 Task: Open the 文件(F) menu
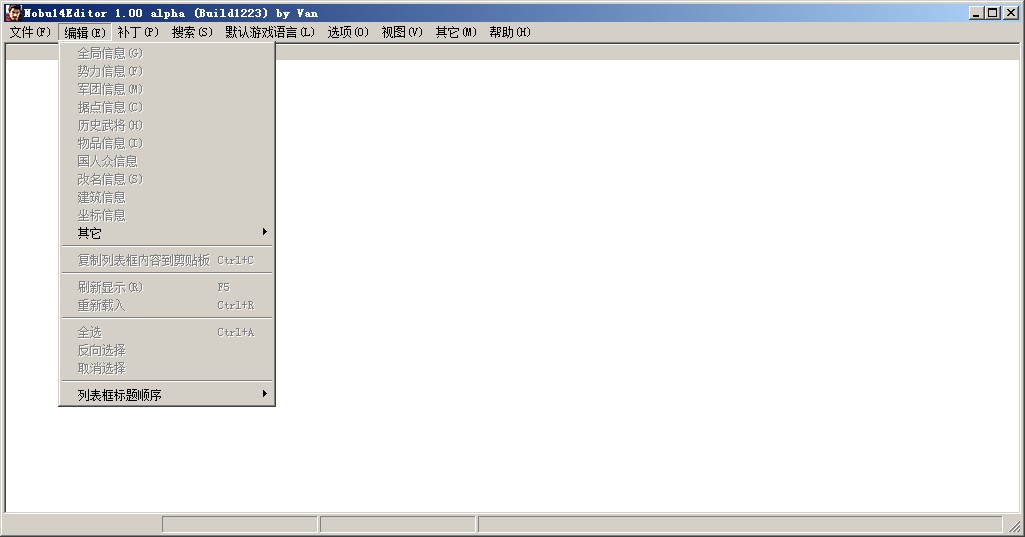coord(30,32)
